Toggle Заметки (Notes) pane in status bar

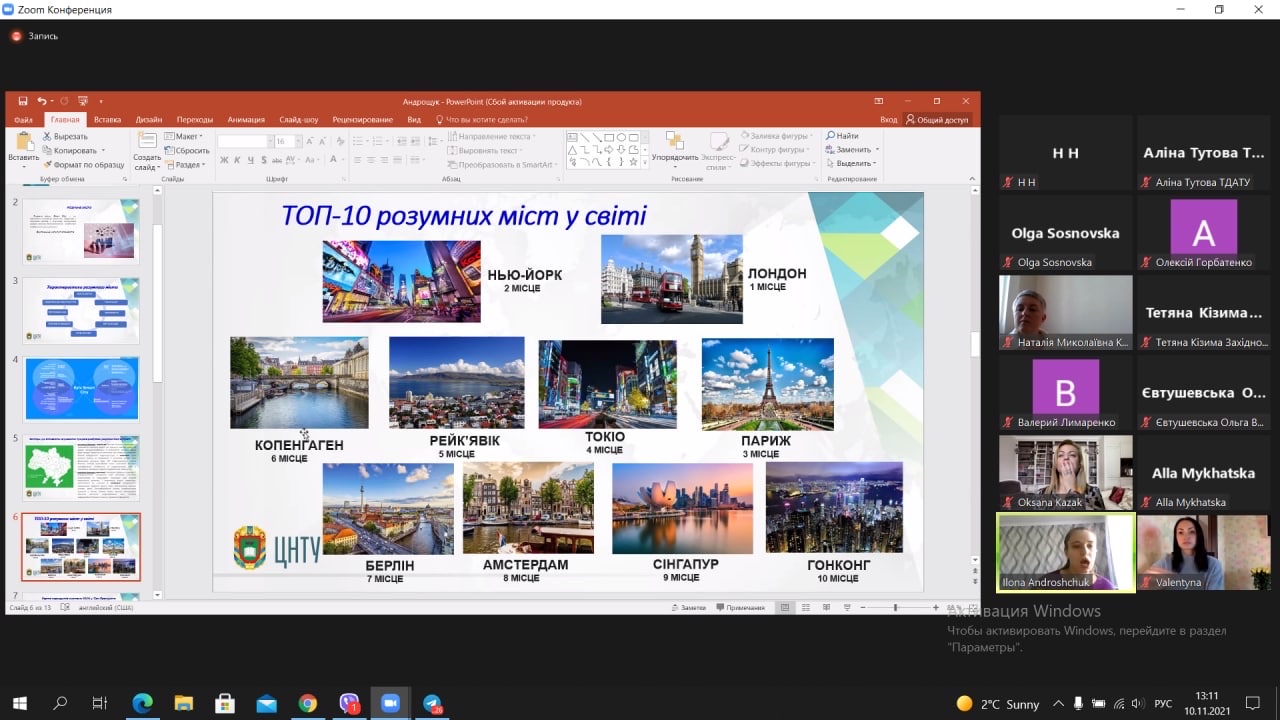(688, 607)
